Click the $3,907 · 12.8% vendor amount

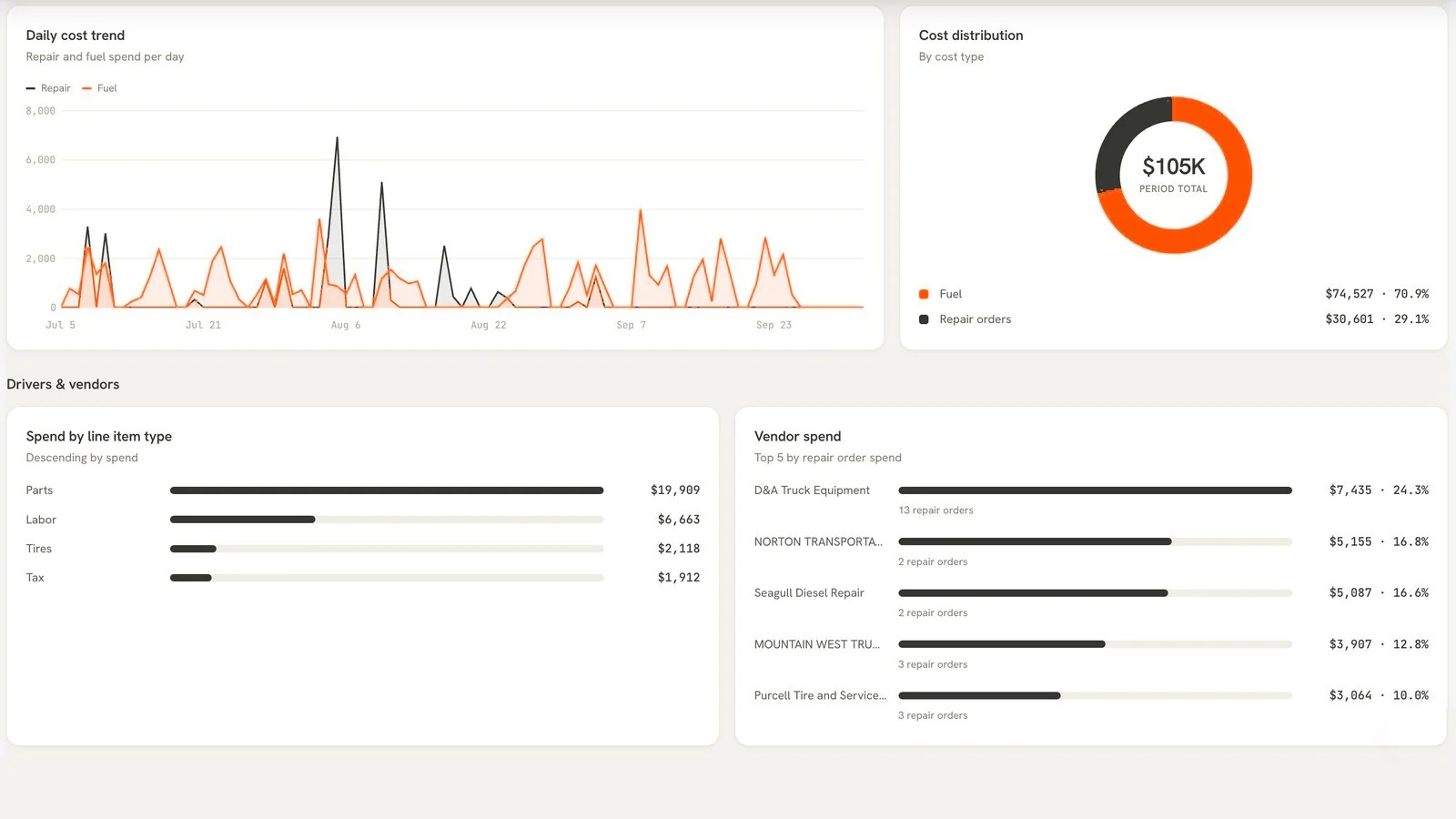(1379, 644)
